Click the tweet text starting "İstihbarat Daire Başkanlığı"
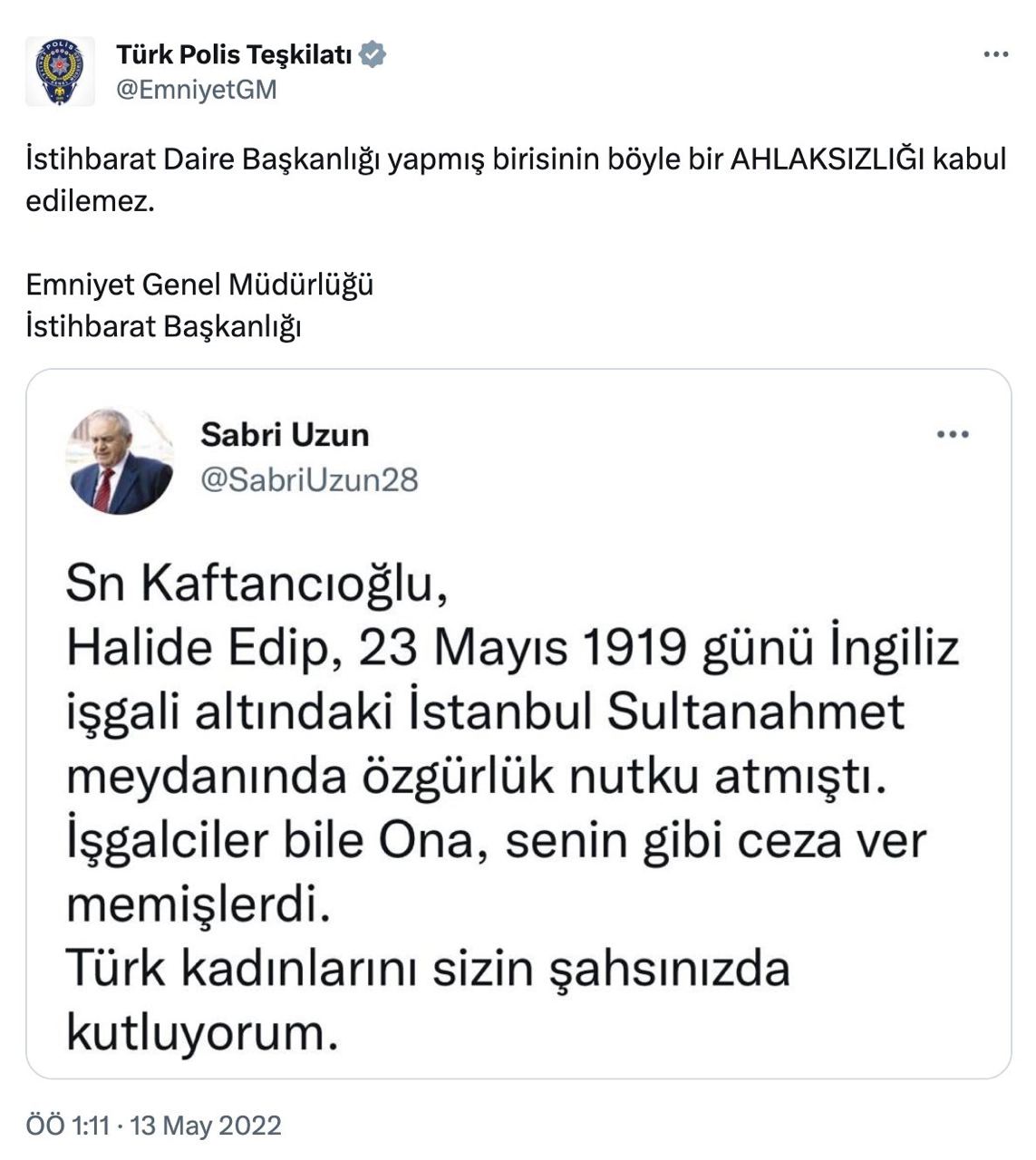 coord(517,179)
